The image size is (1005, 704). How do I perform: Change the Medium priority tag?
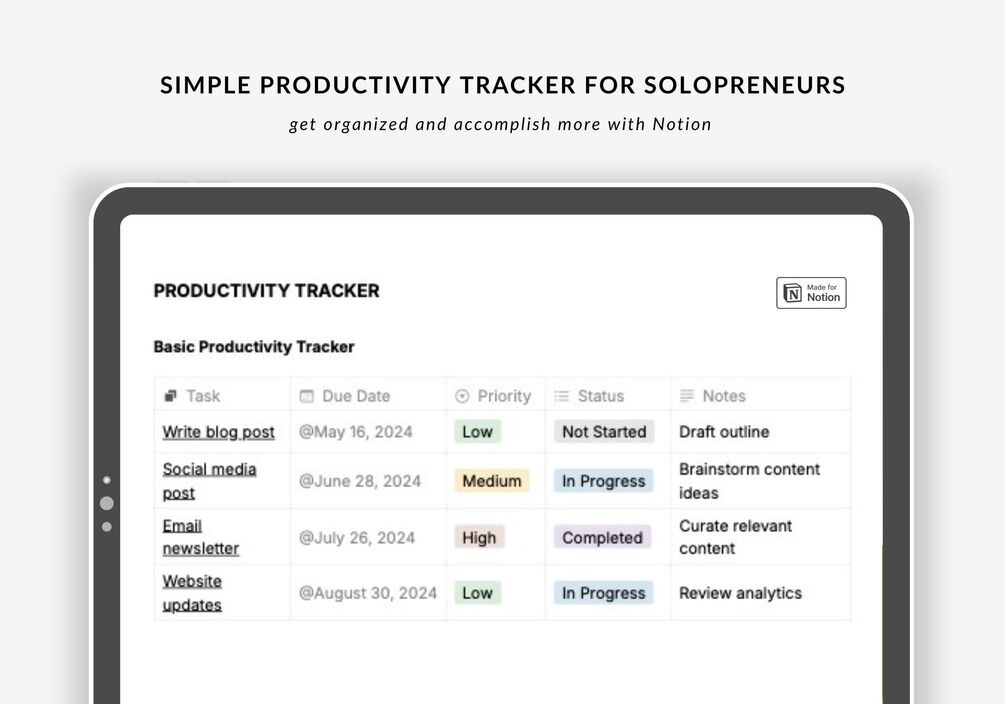[491, 481]
